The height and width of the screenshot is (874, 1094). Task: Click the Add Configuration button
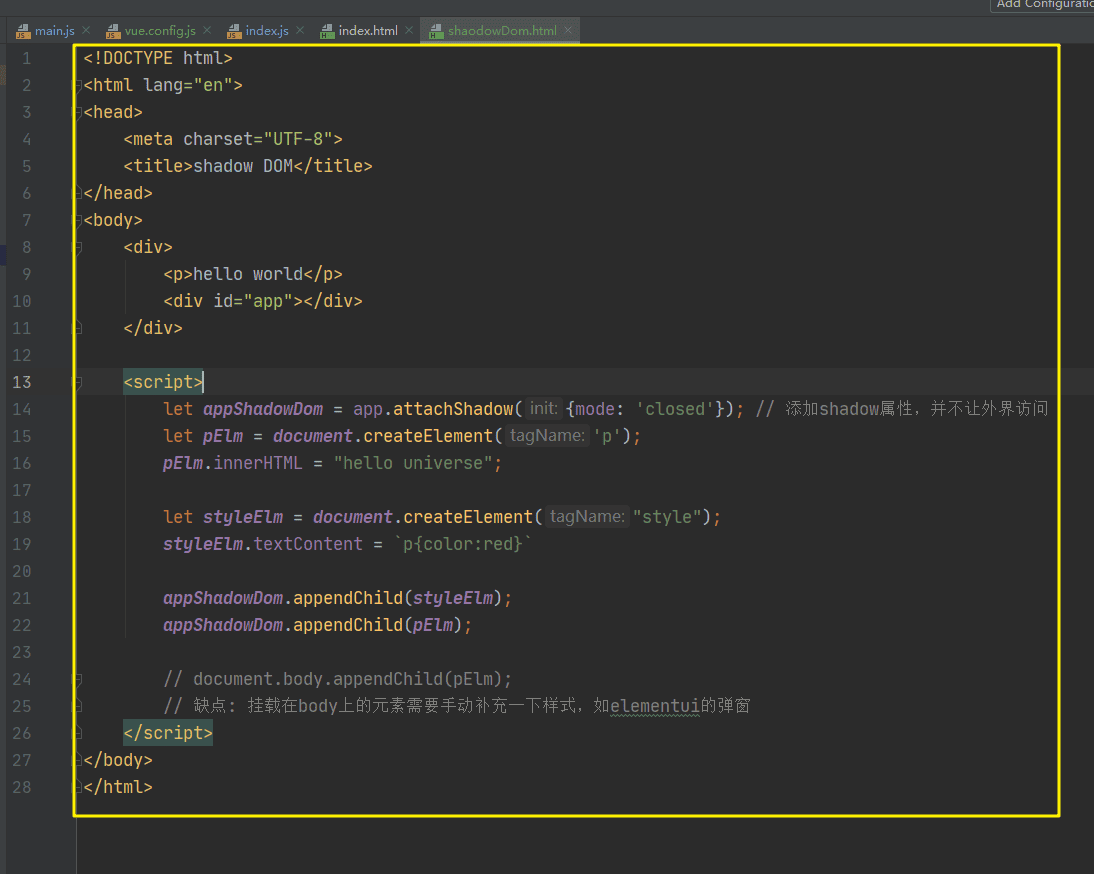(x=1043, y=5)
